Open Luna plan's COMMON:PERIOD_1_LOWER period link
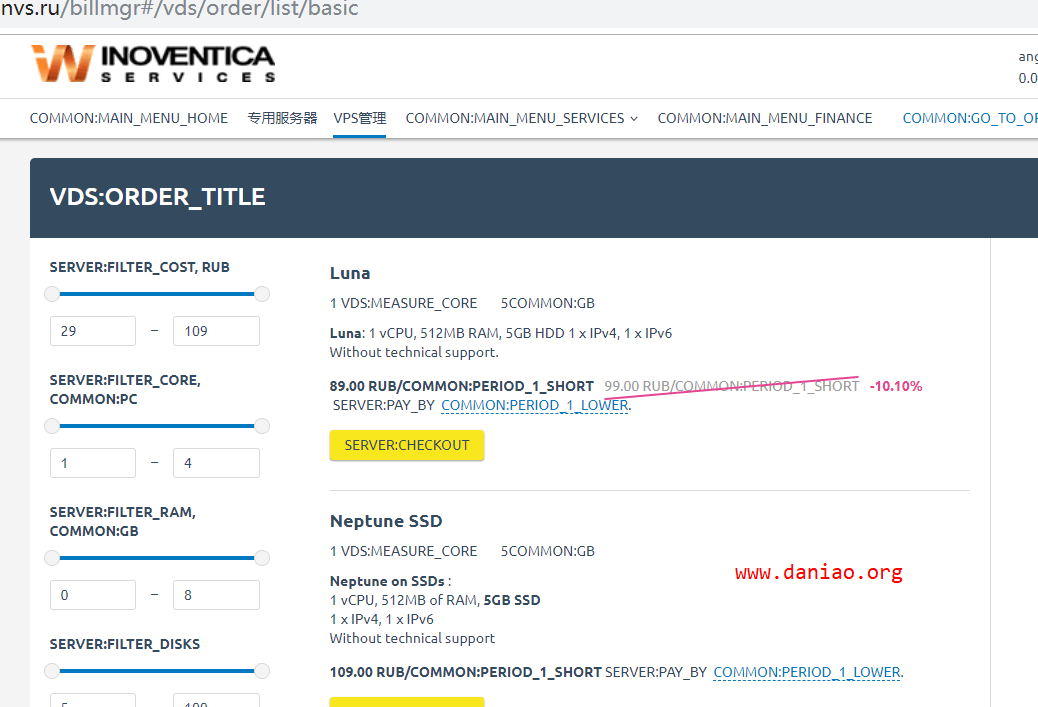 [x=535, y=405]
